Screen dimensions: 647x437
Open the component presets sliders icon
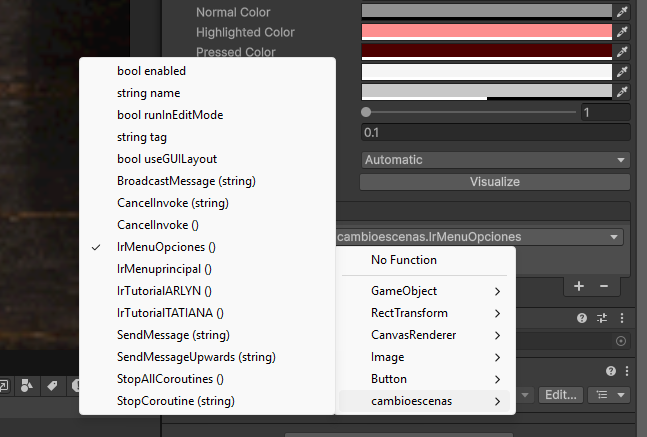pyautogui.click(x=601, y=318)
